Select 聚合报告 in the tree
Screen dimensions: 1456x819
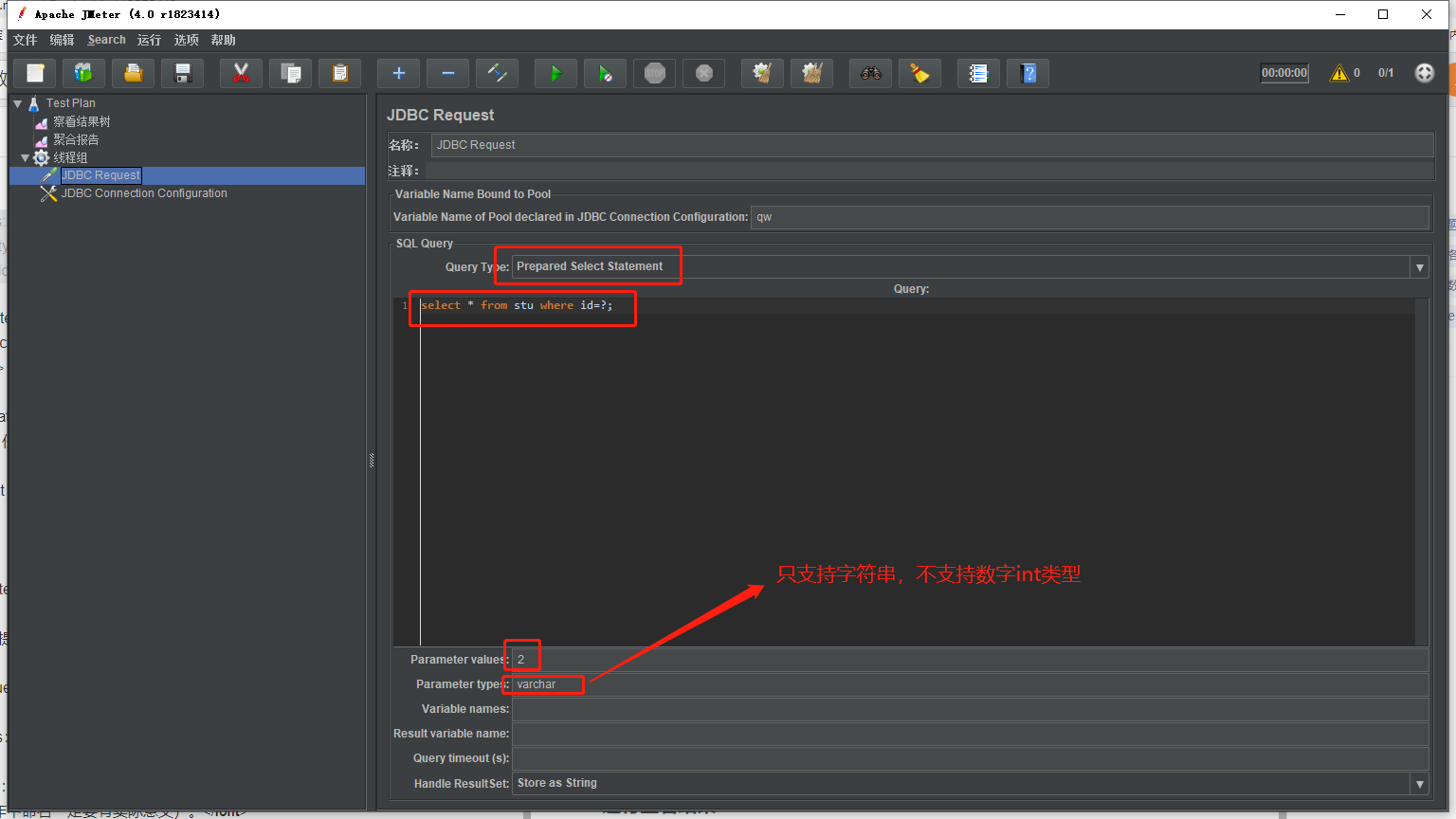point(76,139)
